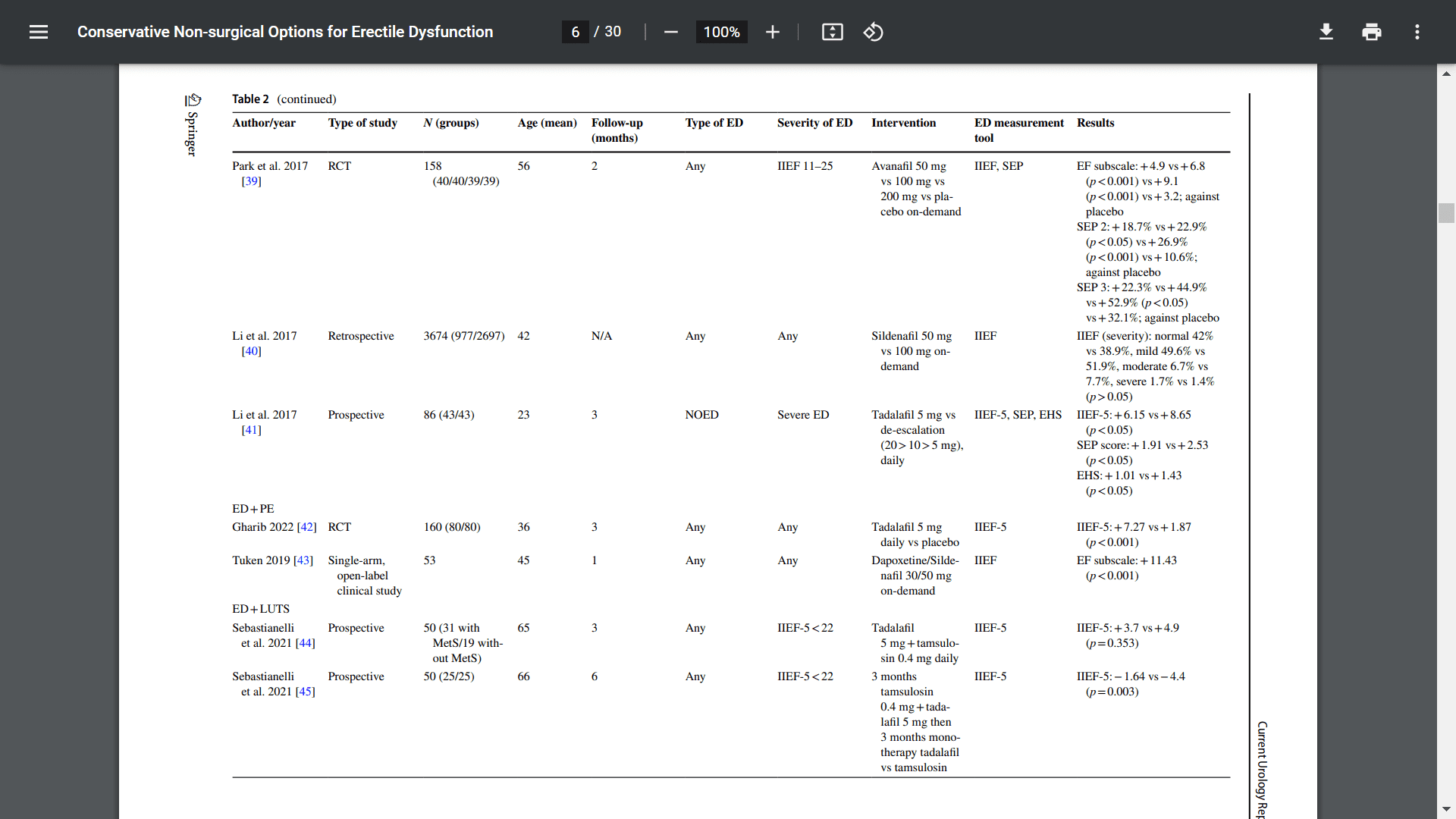Click the 'Table 2' caption label

coord(250,99)
